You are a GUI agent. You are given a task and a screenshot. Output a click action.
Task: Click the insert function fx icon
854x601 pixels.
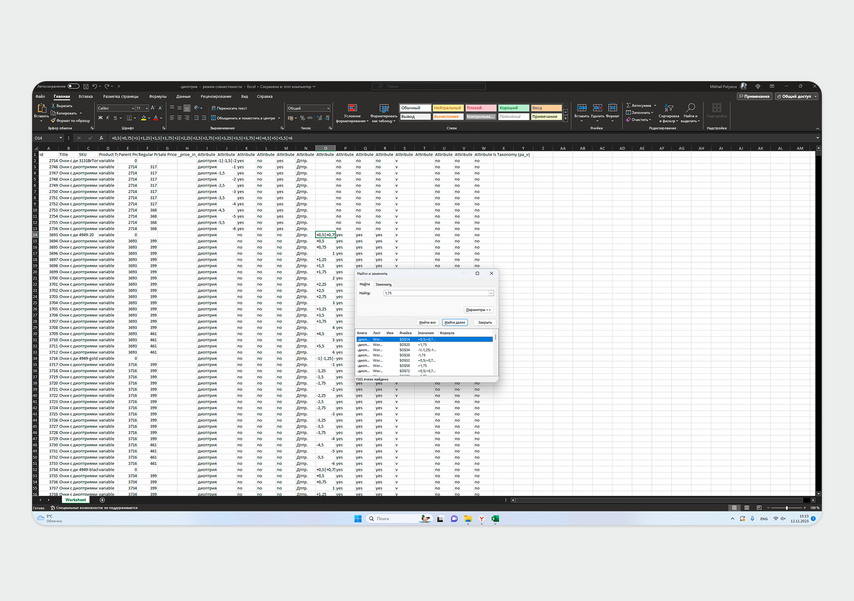(x=101, y=138)
